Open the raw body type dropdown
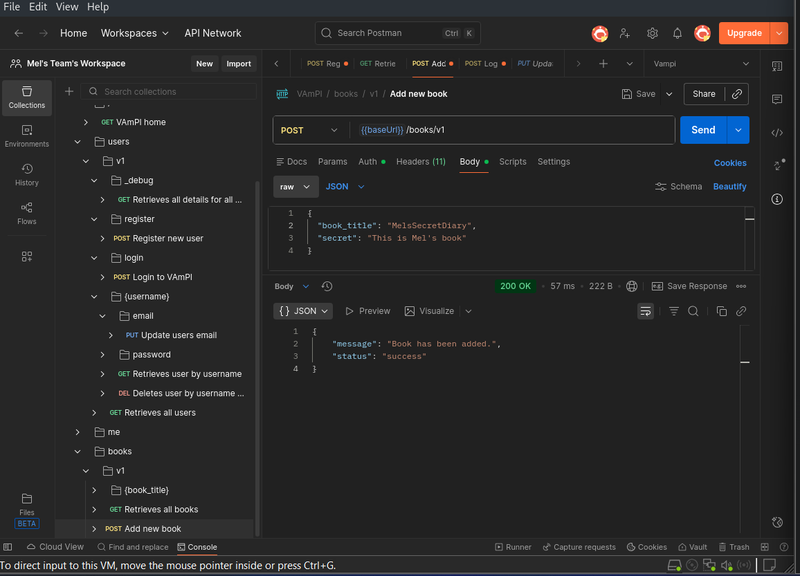The image size is (800, 576). (x=295, y=186)
